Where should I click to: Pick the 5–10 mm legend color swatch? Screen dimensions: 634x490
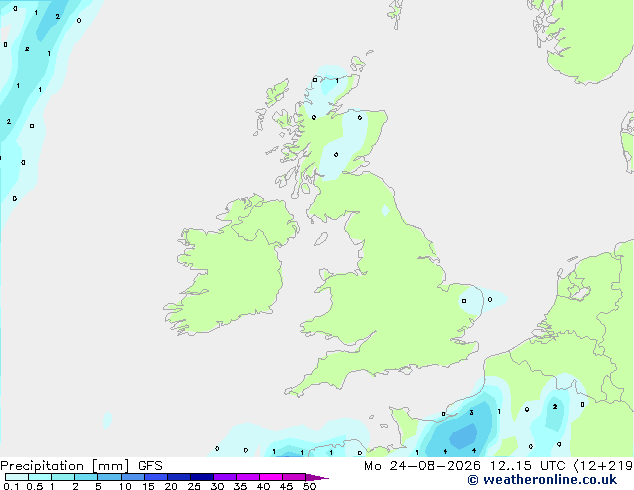click(x=109, y=477)
